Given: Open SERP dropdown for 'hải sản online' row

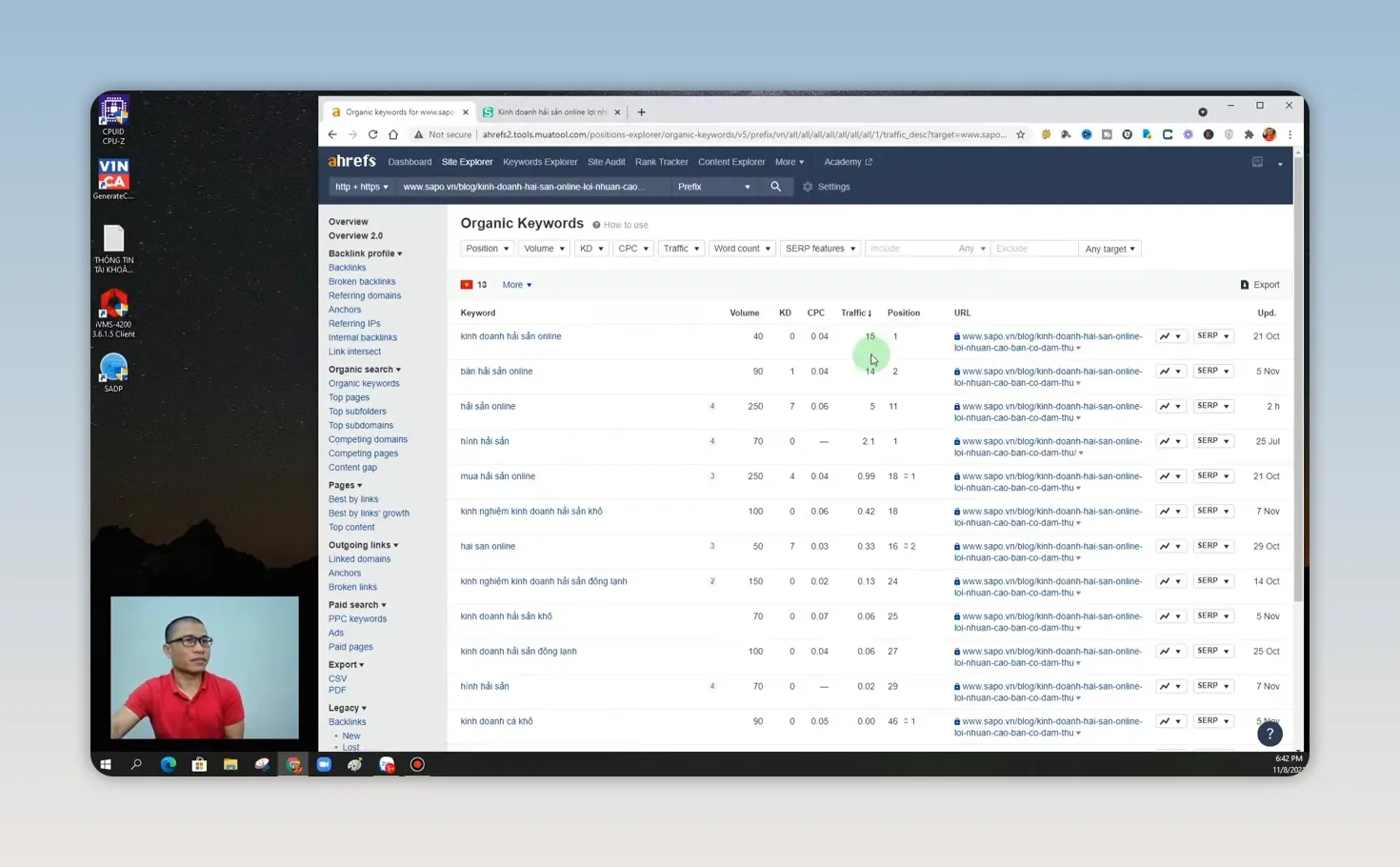Looking at the screenshot, I should [x=1212, y=406].
